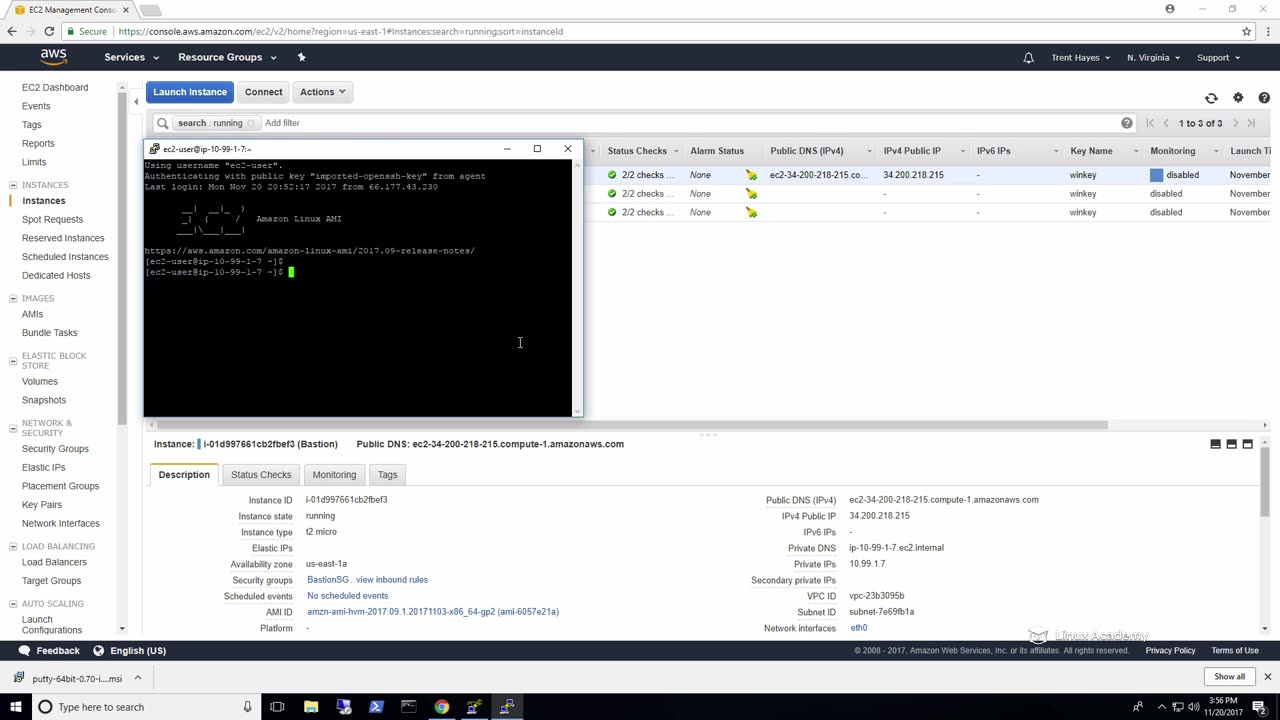Click the alarm icon in the second instance row
Image resolution: width=1280 pixels, height=720 pixels.
point(751,194)
